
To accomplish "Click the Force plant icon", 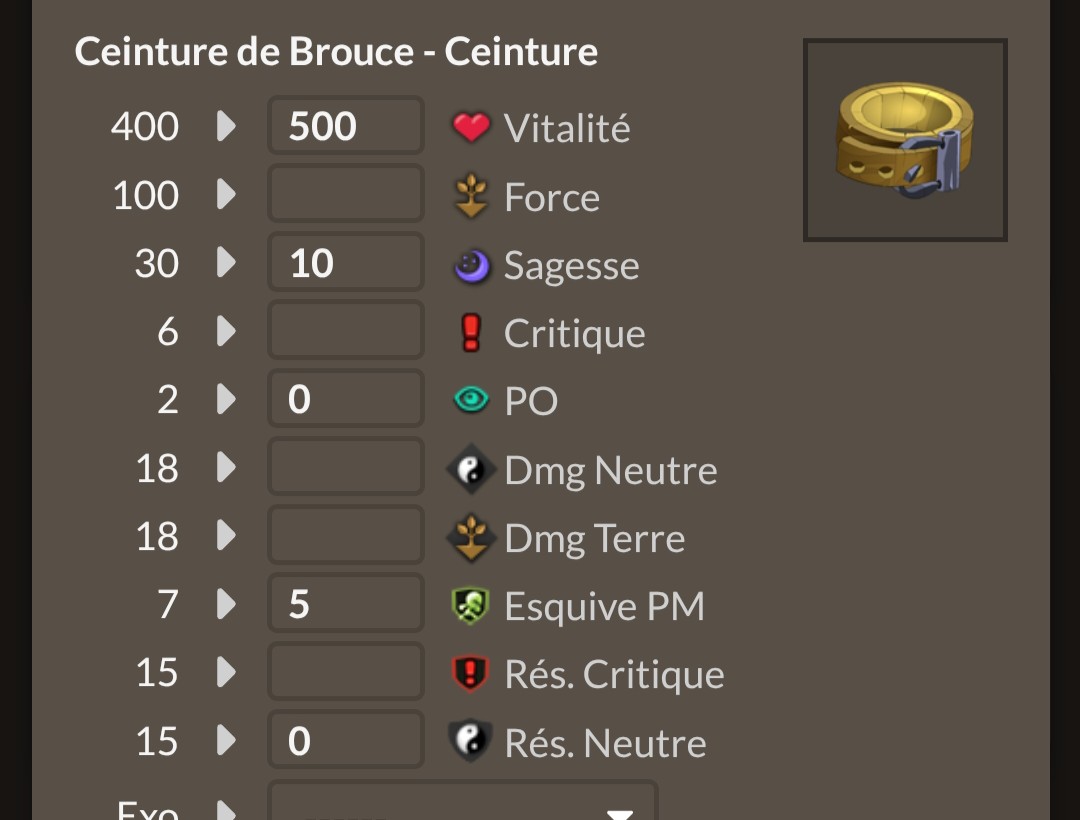I will 471,196.
